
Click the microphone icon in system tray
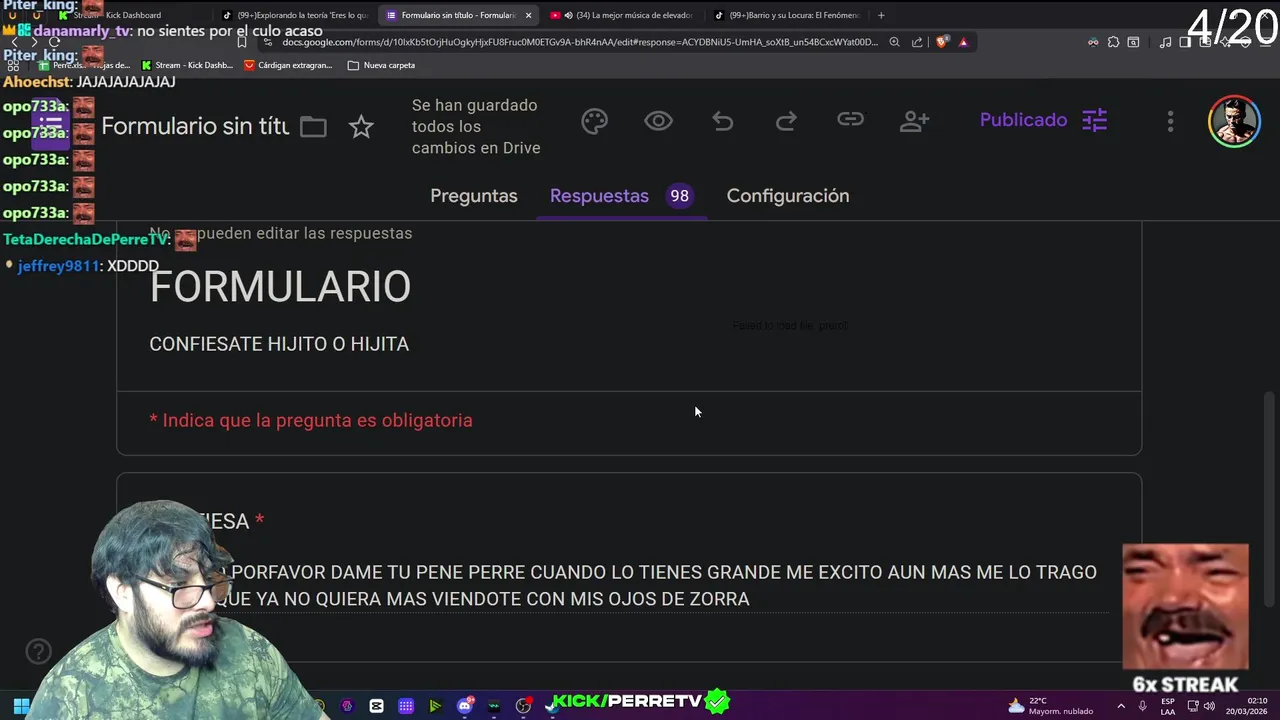[1142, 706]
